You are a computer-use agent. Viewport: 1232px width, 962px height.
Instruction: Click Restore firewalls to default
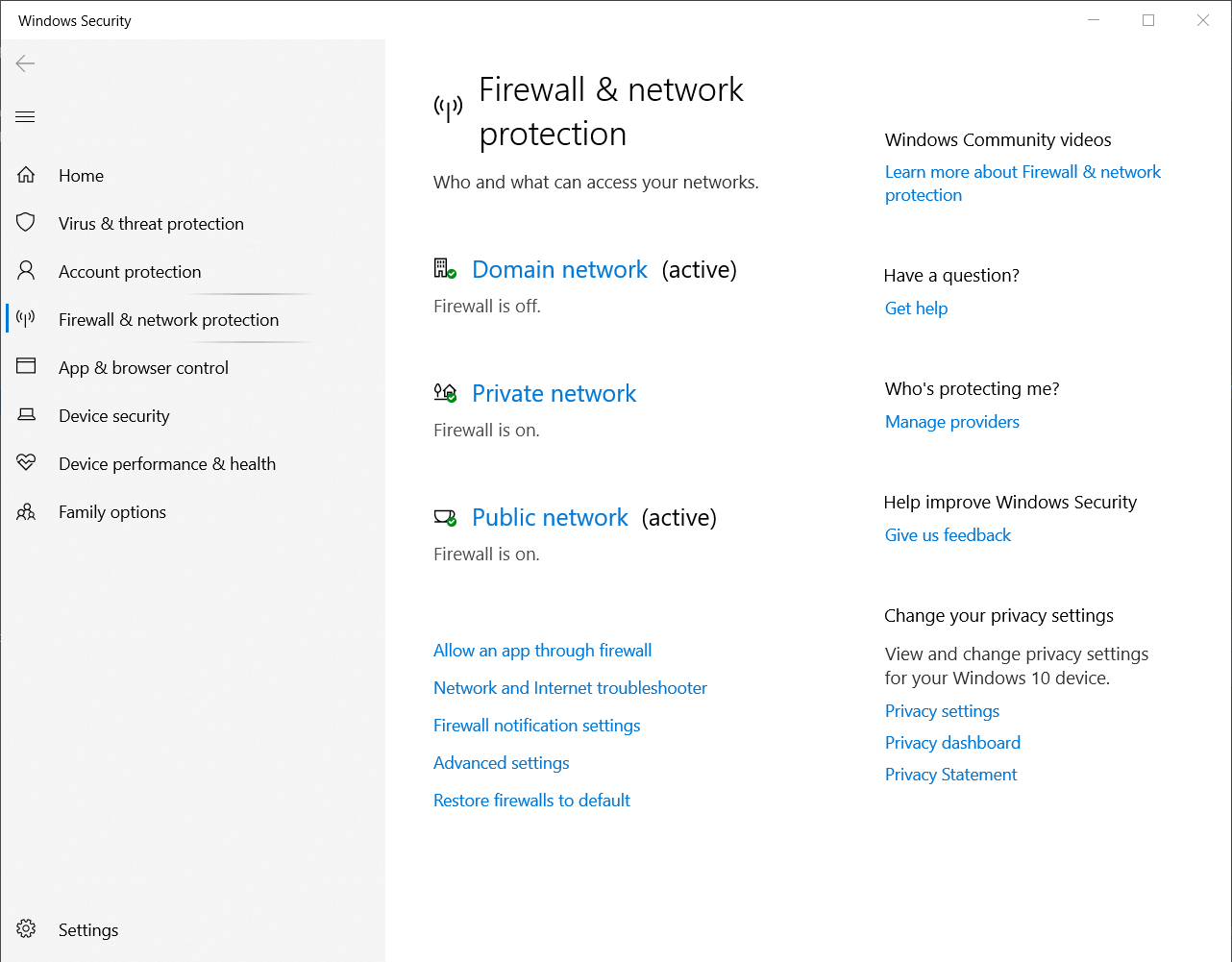[531, 800]
